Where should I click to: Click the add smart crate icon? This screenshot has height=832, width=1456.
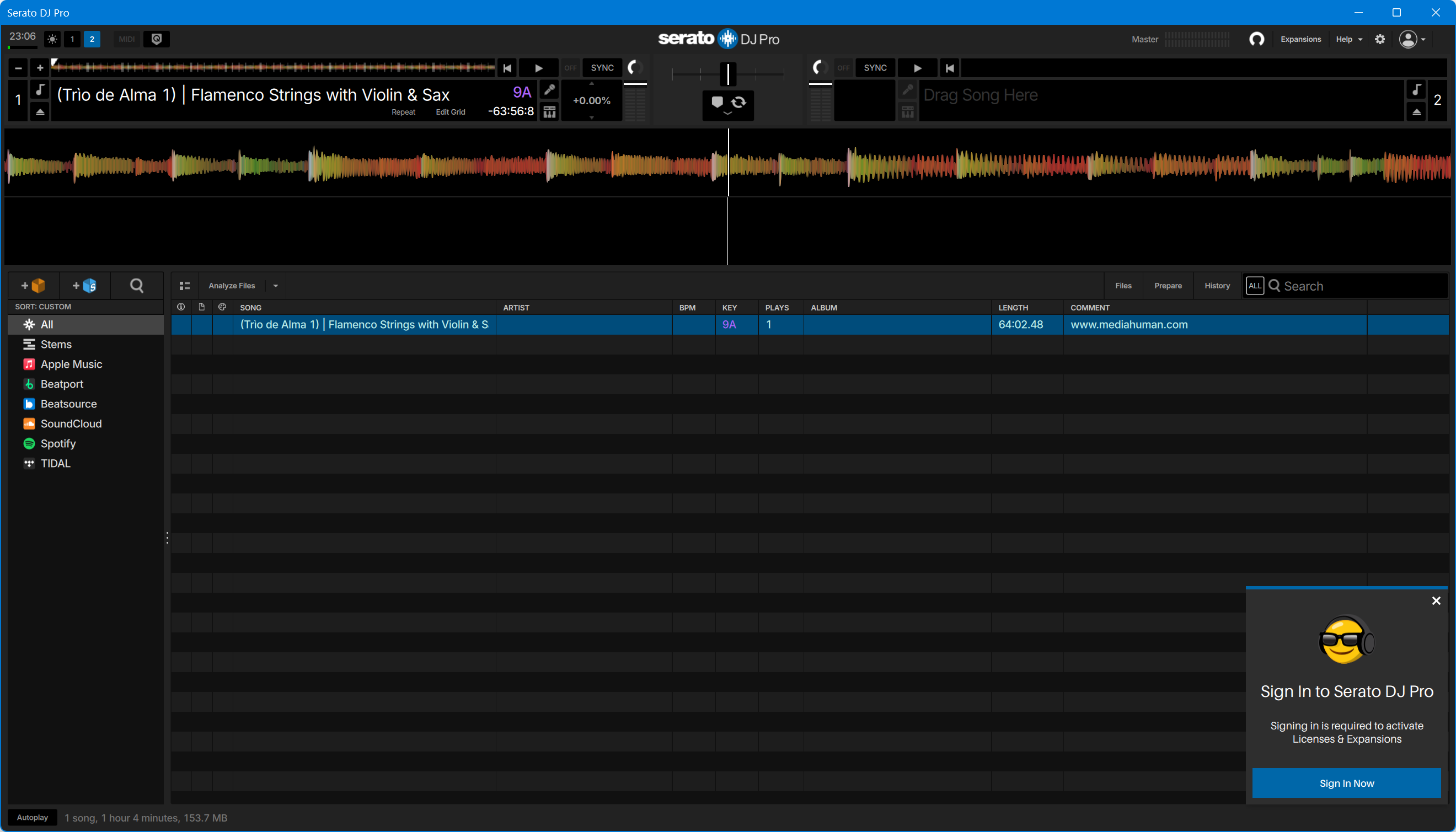pos(84,286)
